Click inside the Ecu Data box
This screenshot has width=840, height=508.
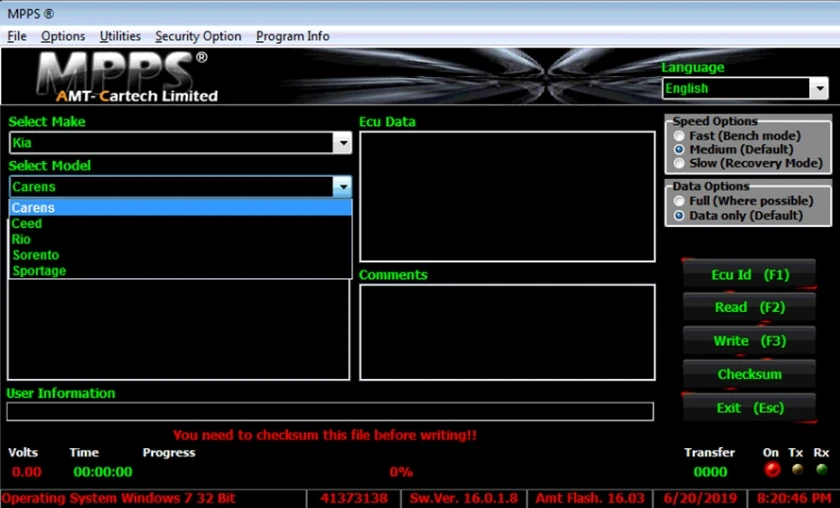click(x=507, y=197)
